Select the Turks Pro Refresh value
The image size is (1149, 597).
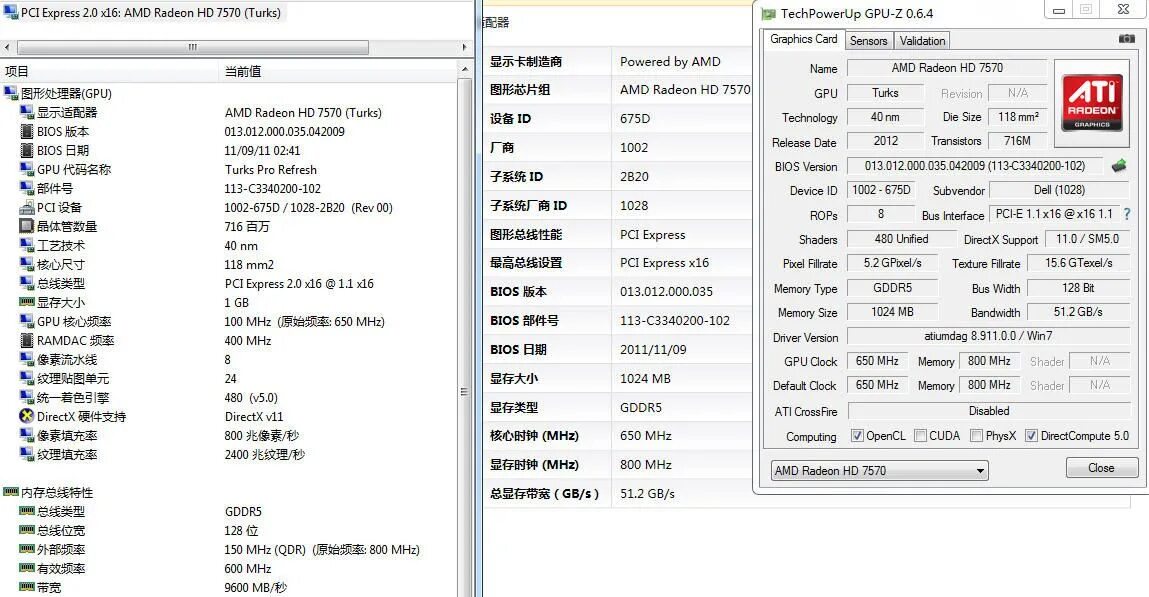270,169
